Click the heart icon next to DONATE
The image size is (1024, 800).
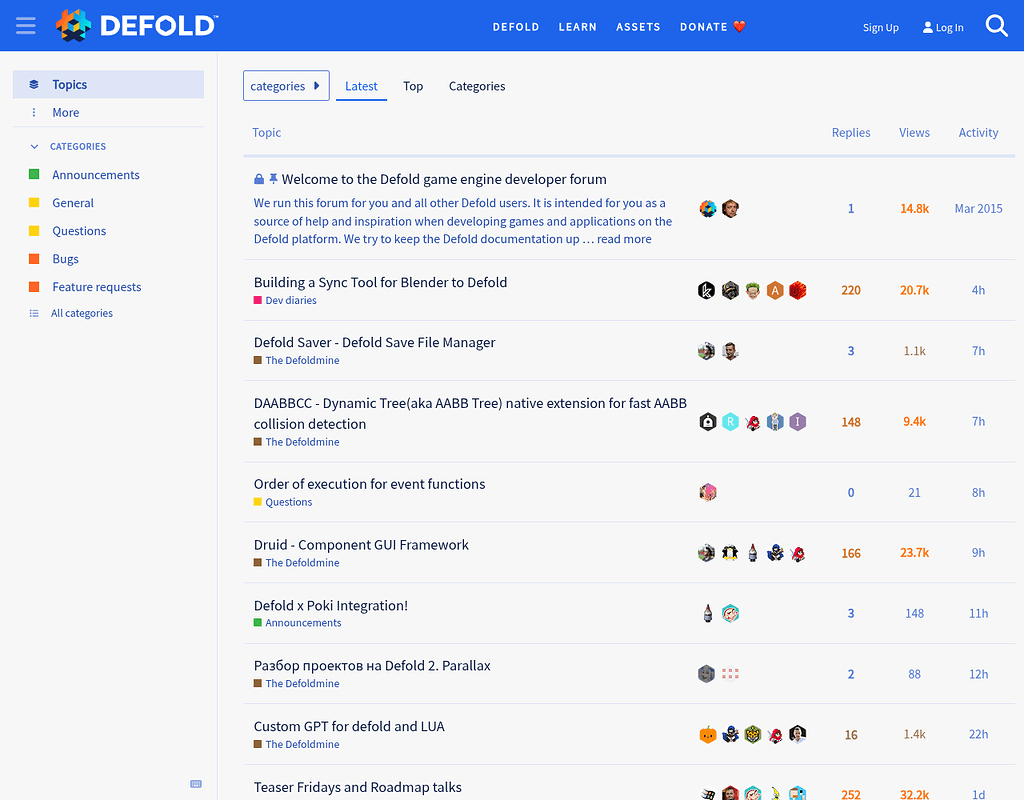click(x=737, y=26)
